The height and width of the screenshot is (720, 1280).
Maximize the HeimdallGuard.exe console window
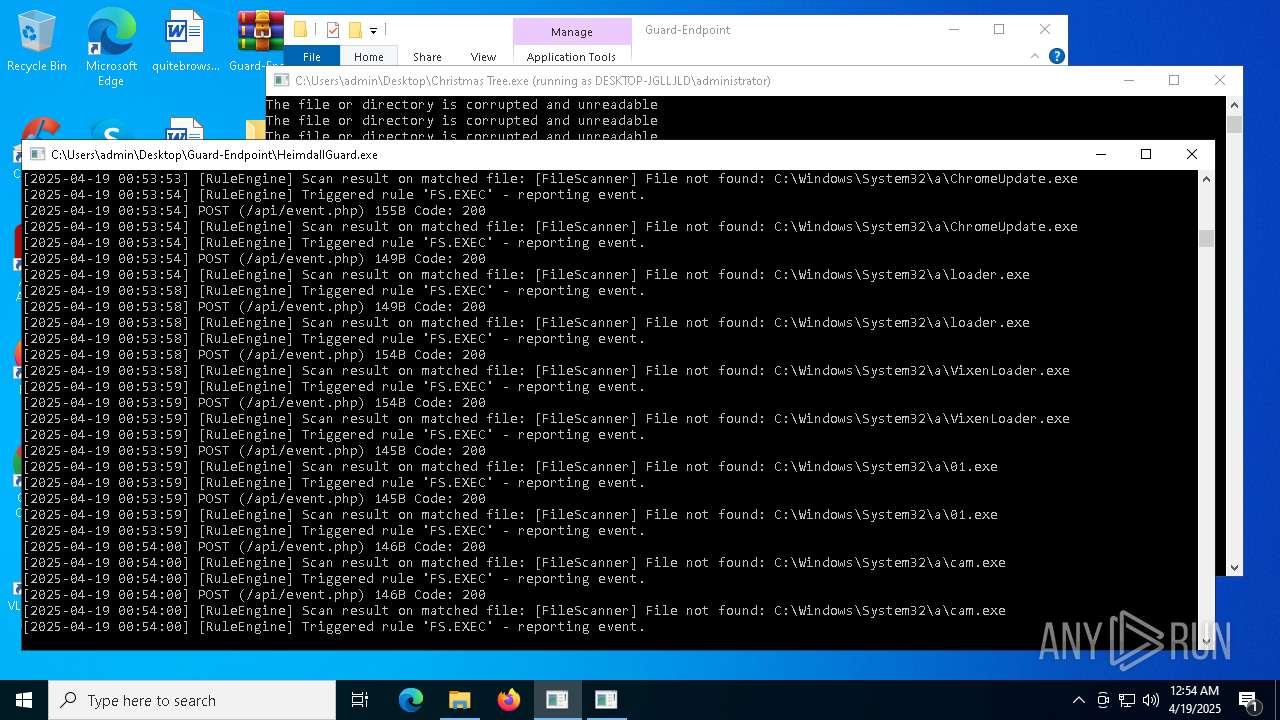[x=1146, y=154]
